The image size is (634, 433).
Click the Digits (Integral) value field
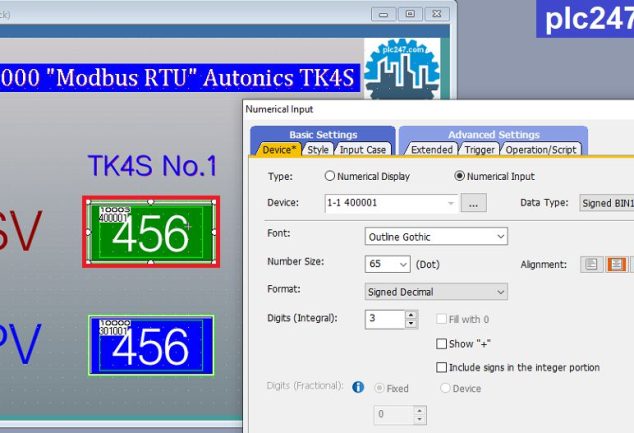(385, 319)
